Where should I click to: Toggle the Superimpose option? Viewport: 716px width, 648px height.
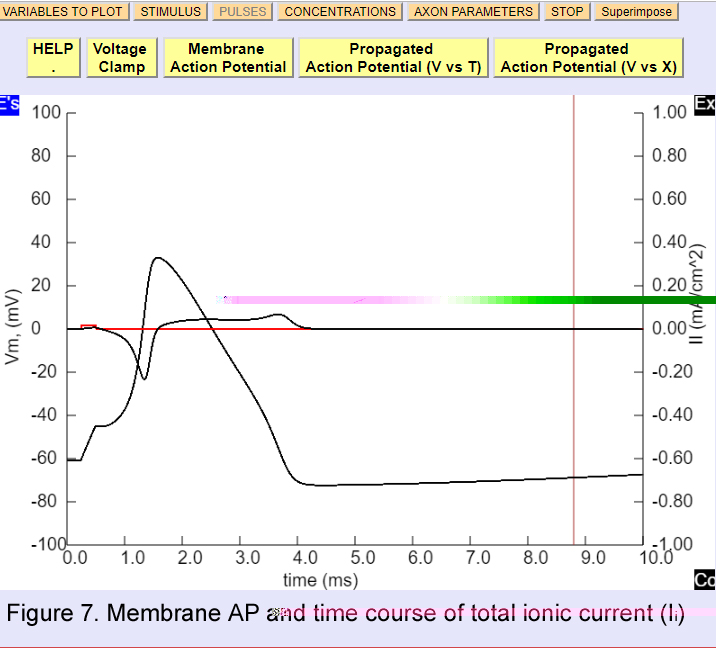(636, 12)
